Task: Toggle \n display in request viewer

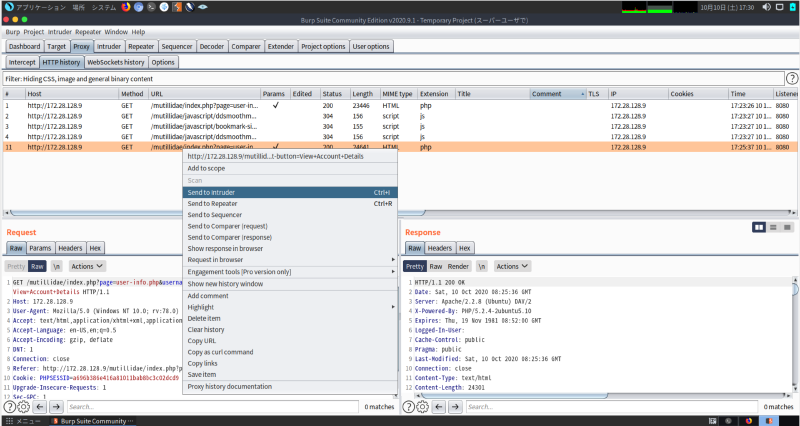Action: (57, 267)
